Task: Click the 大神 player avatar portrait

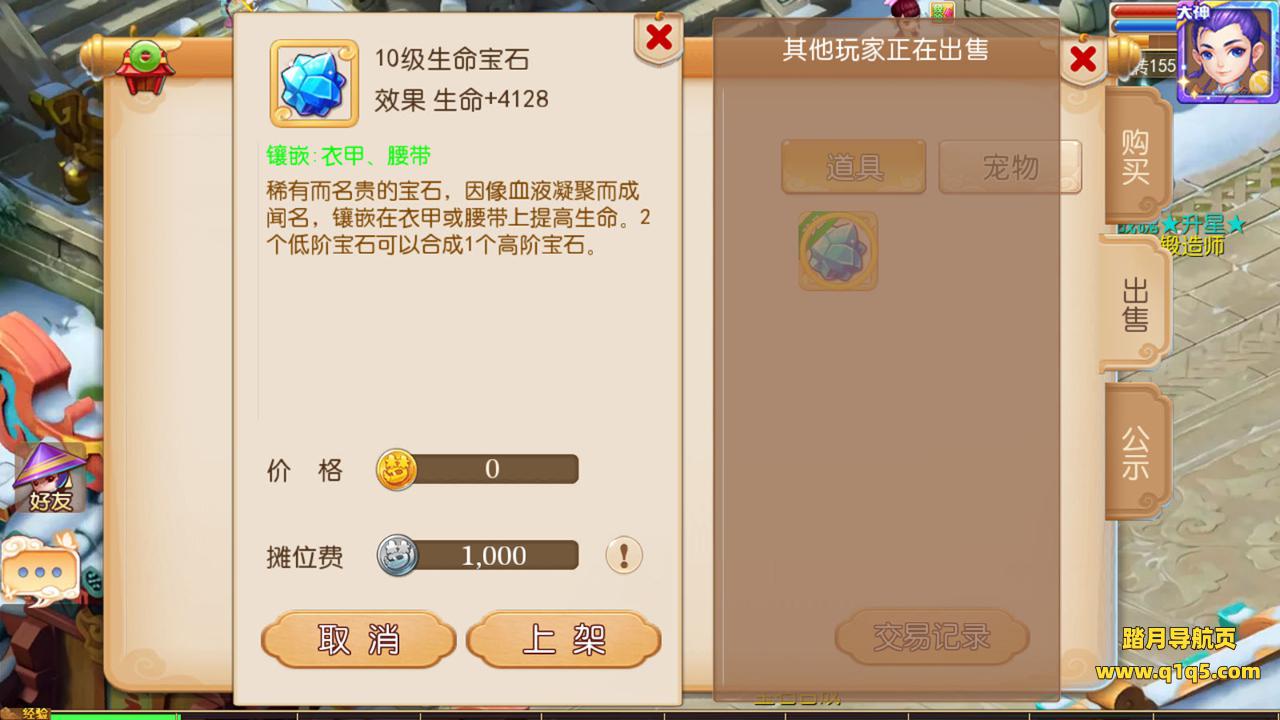Action: tap(1227, 52)
